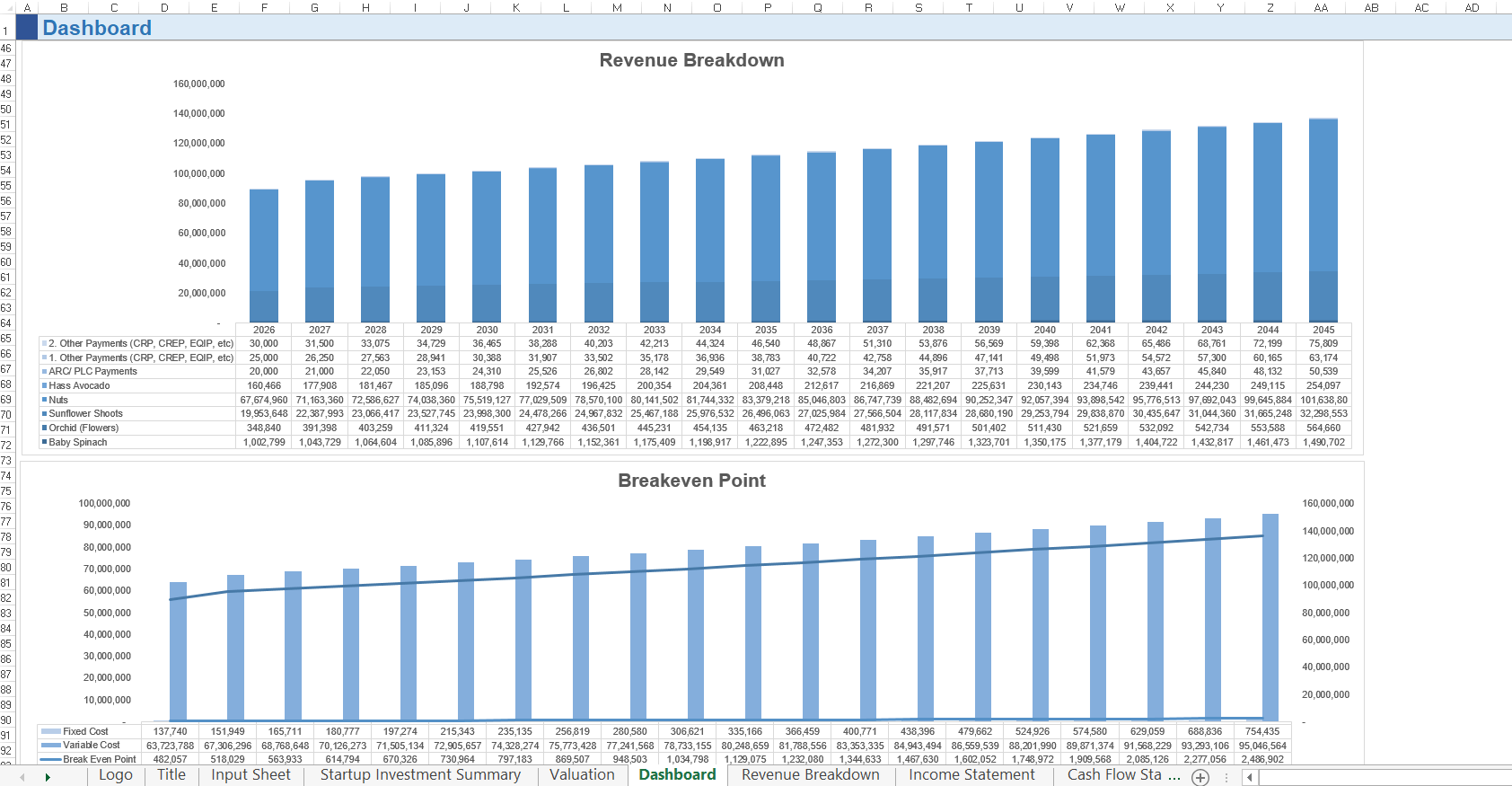Switch to the Valuation sheet tab
This screenshot has height=786, width=1512.
click(x=582, y=775)
